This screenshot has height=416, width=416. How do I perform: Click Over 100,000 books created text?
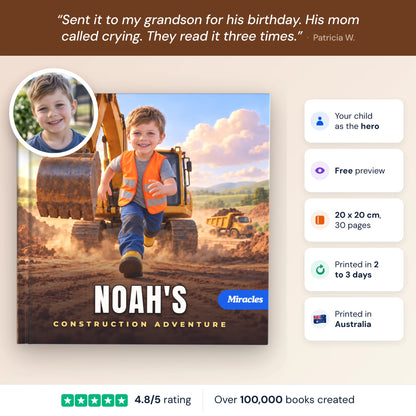coord(284,400)
